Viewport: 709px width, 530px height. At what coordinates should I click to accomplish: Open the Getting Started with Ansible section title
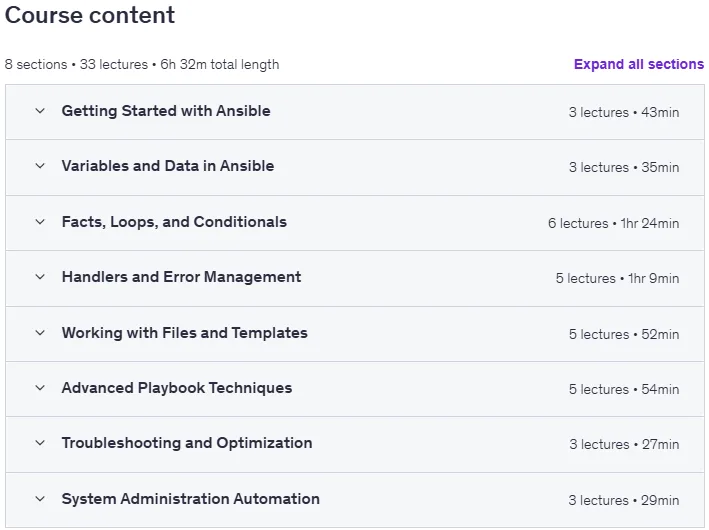point(166,111)
